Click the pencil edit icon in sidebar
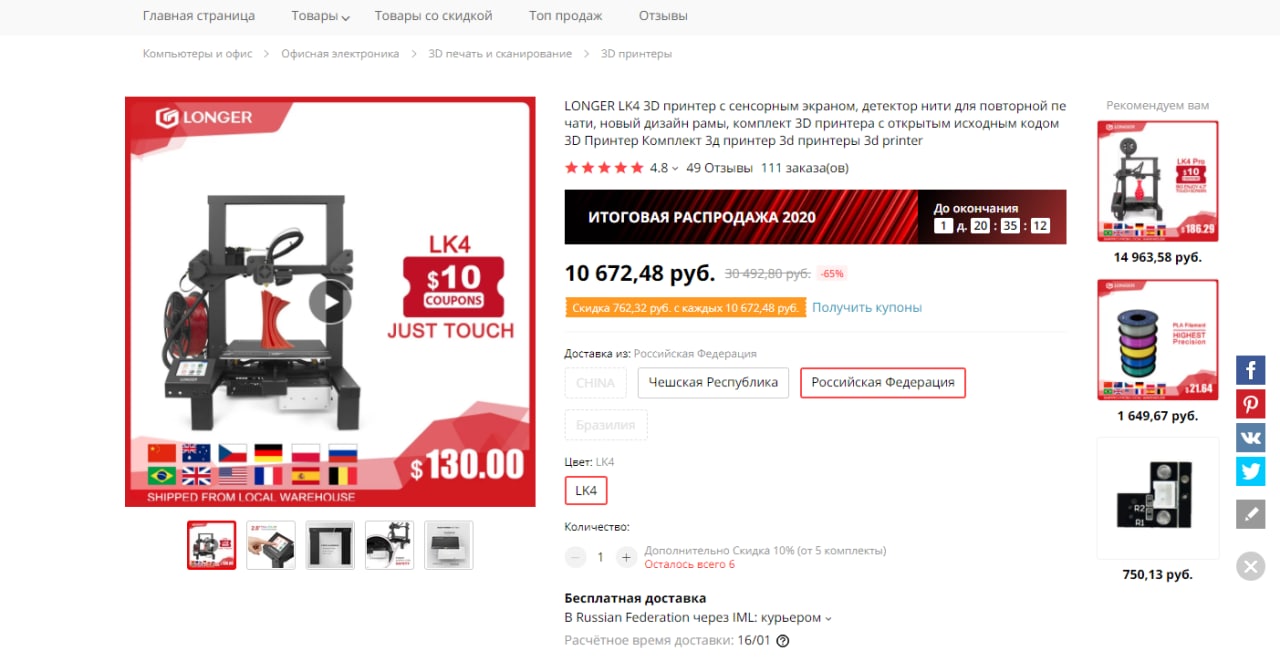 click(x=1251, y=514)
